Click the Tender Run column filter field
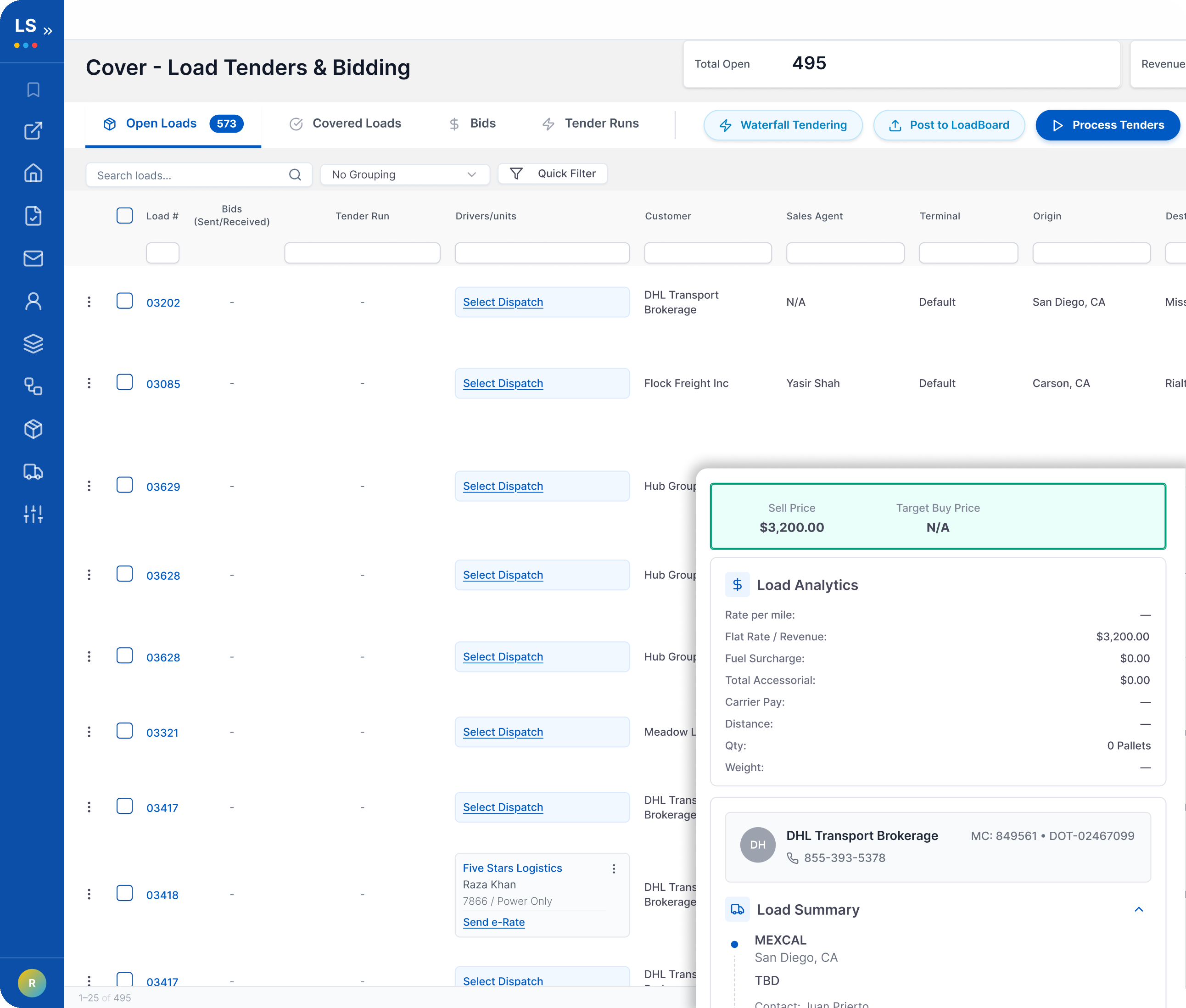This screenshot has height=1008, width=1186. [362, 252]
